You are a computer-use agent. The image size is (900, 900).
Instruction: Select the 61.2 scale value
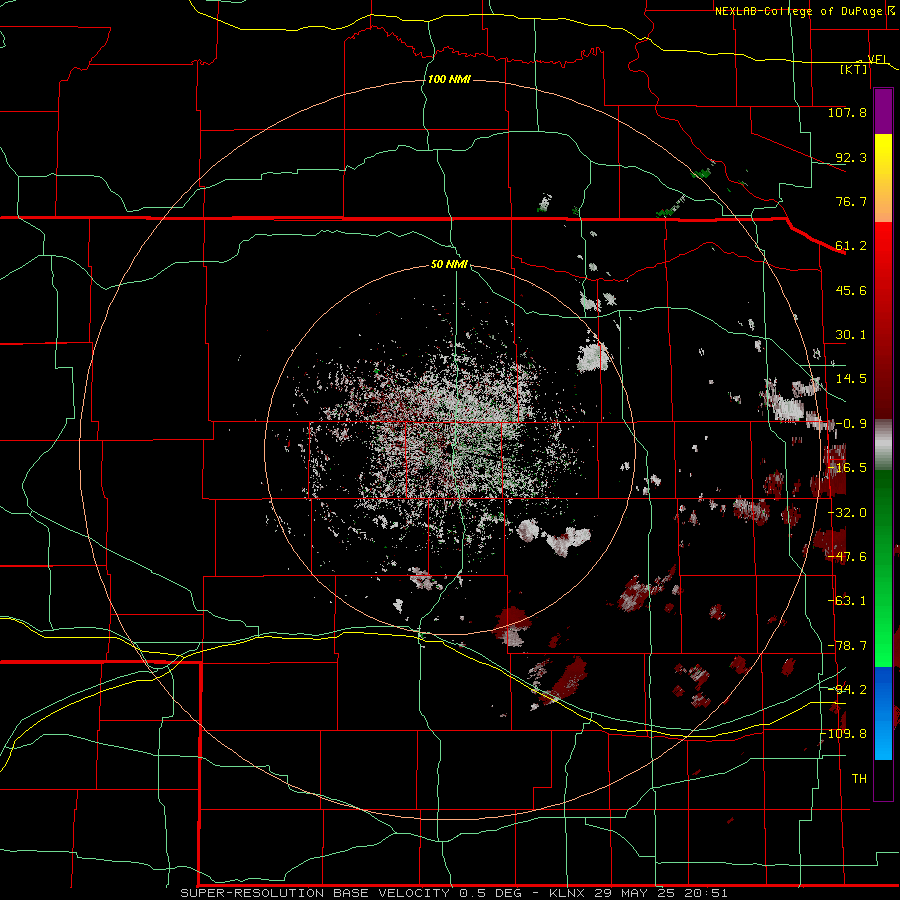(851, 246)
